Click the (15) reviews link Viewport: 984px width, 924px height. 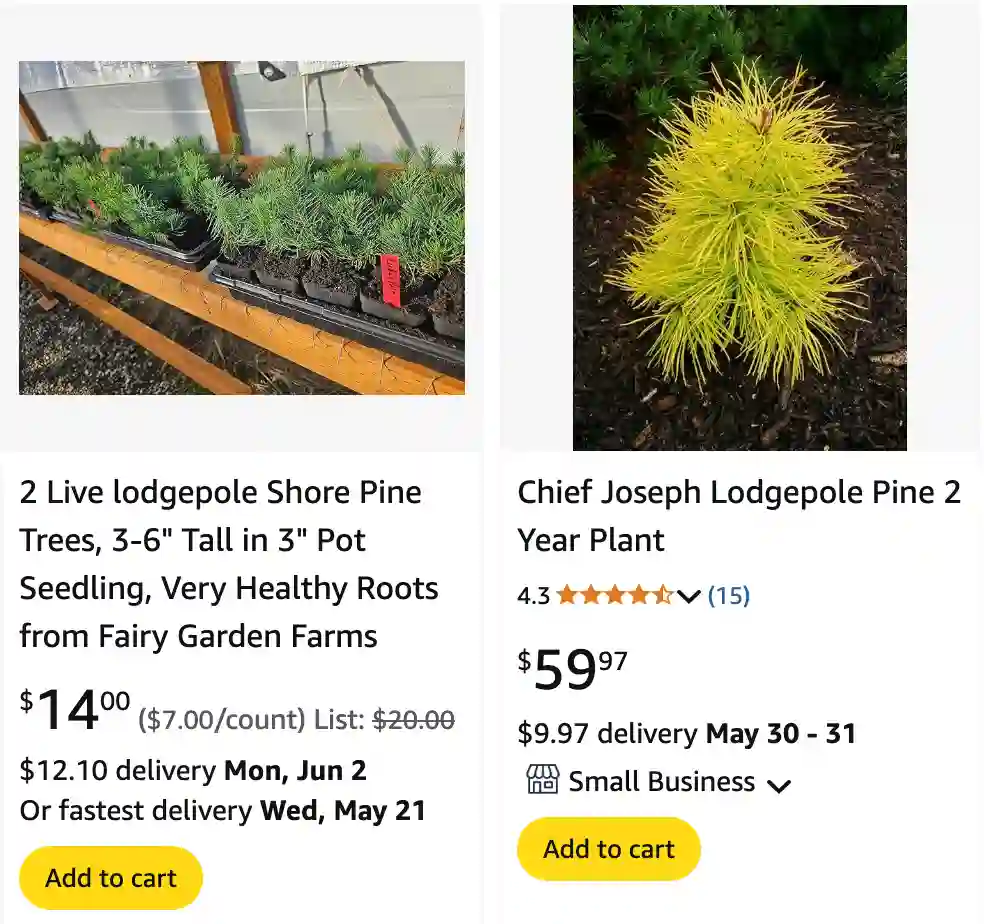point(729,595)
